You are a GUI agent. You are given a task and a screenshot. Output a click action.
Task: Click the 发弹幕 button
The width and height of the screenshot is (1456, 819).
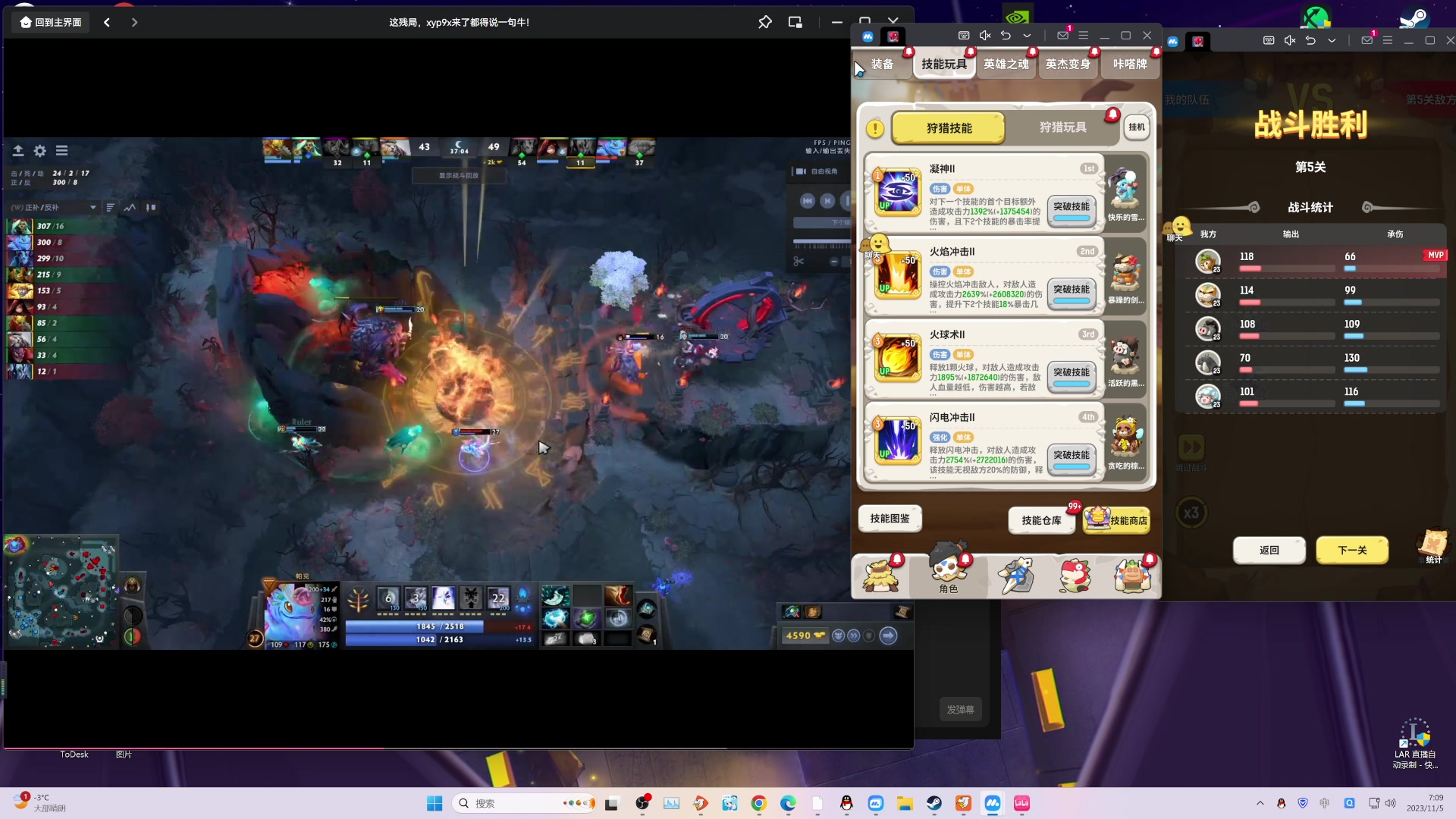(960, 710)
